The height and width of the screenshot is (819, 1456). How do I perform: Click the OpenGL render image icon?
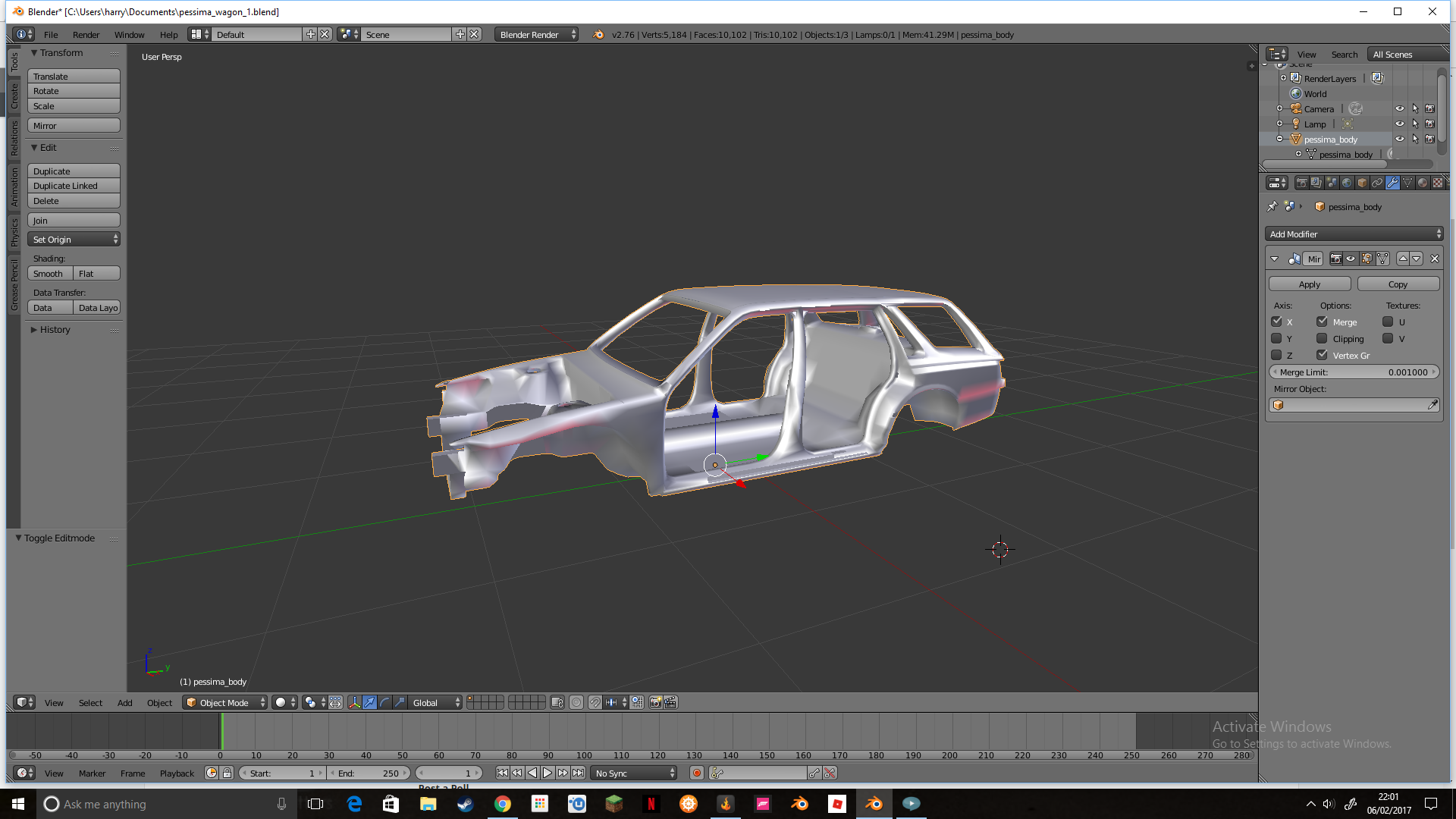click(x=655, y=703)
